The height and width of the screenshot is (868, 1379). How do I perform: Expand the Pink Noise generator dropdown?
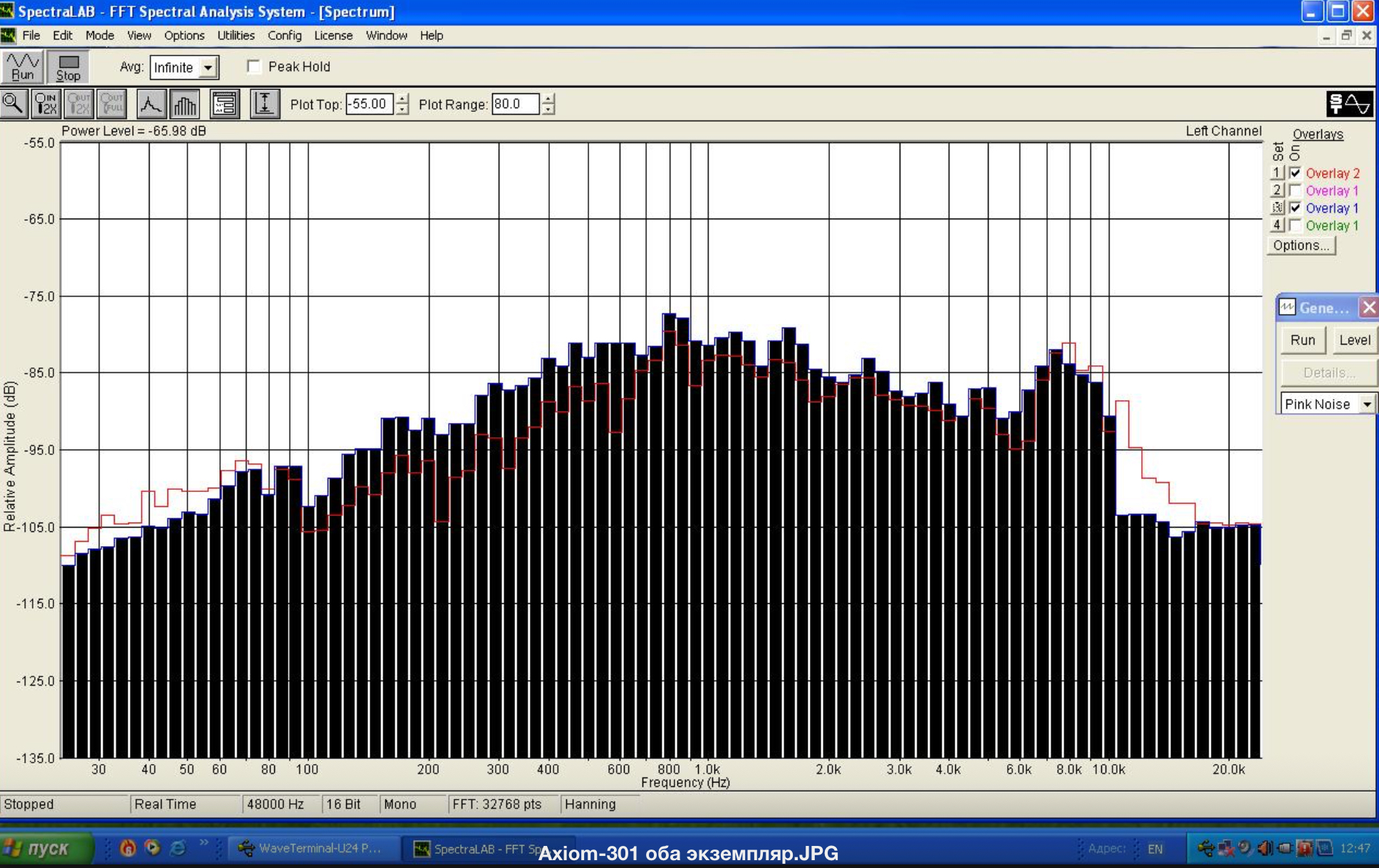coord(1367,404)
